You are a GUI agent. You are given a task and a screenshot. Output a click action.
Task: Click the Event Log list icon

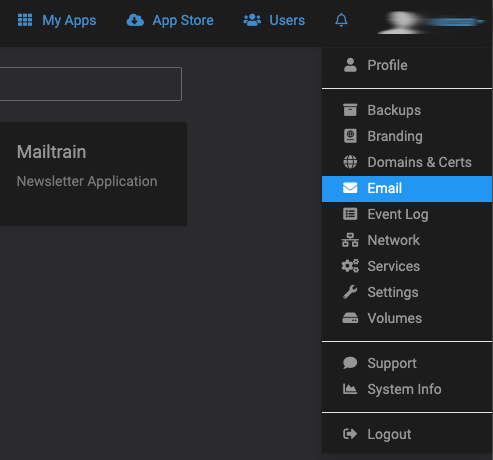350,214
